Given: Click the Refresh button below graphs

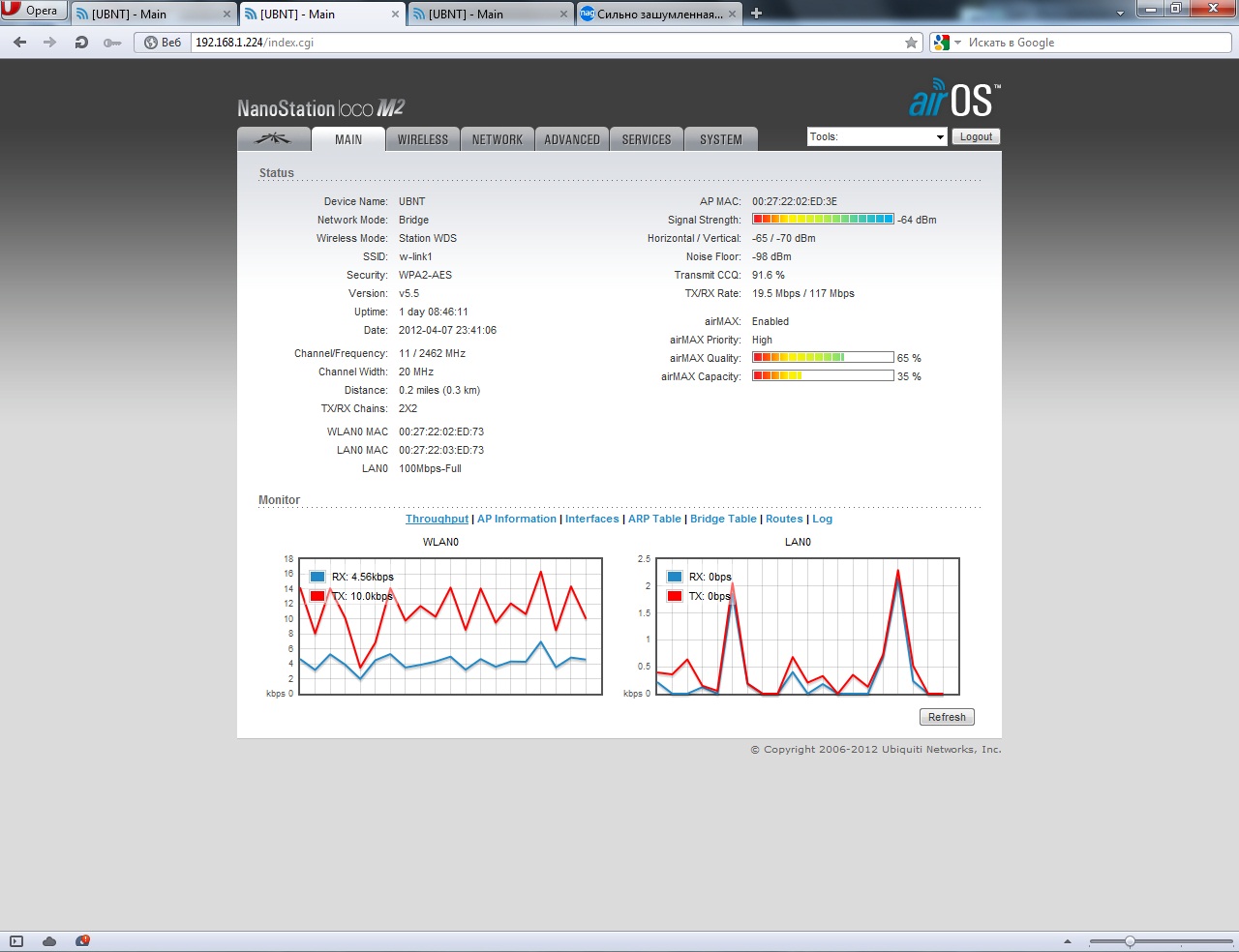Looking at the screenshot, I should point(947,717).
